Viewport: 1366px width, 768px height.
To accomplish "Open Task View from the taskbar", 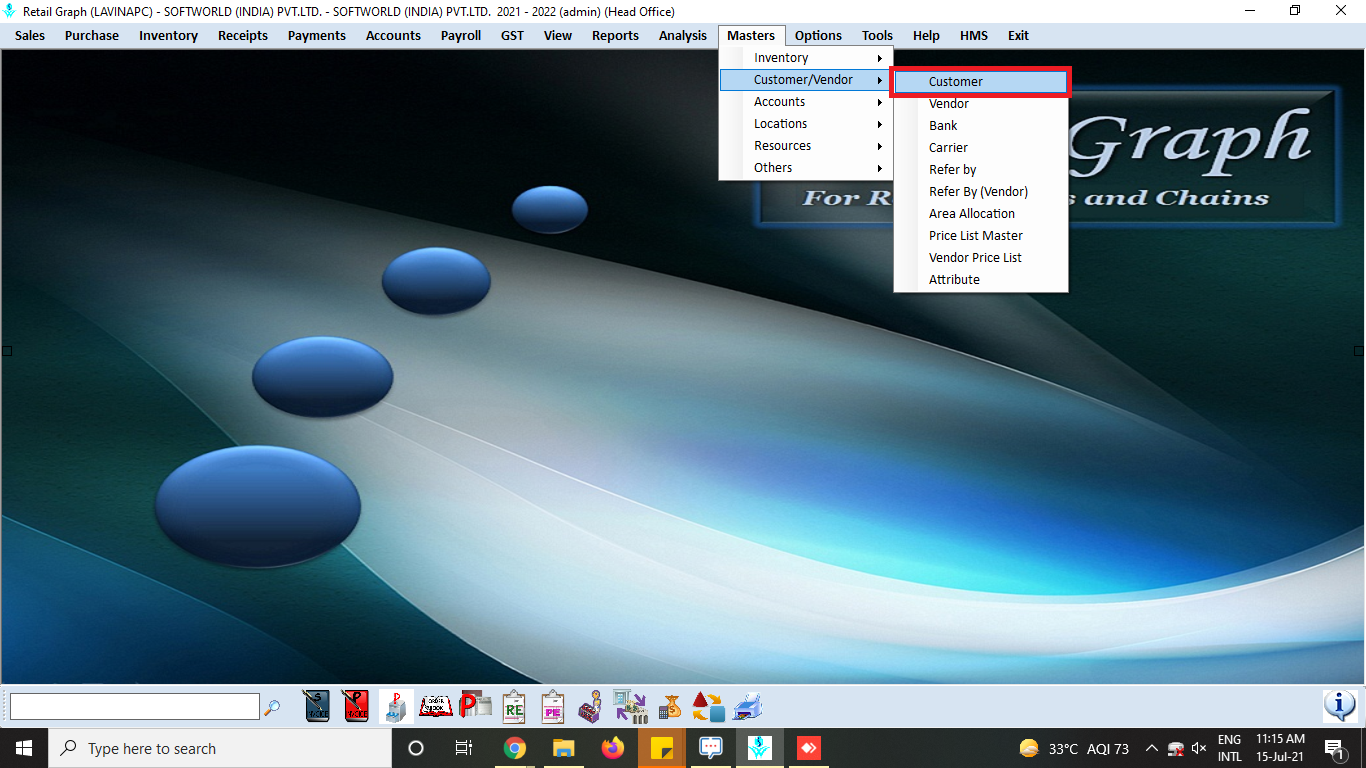I will point(464,748).
